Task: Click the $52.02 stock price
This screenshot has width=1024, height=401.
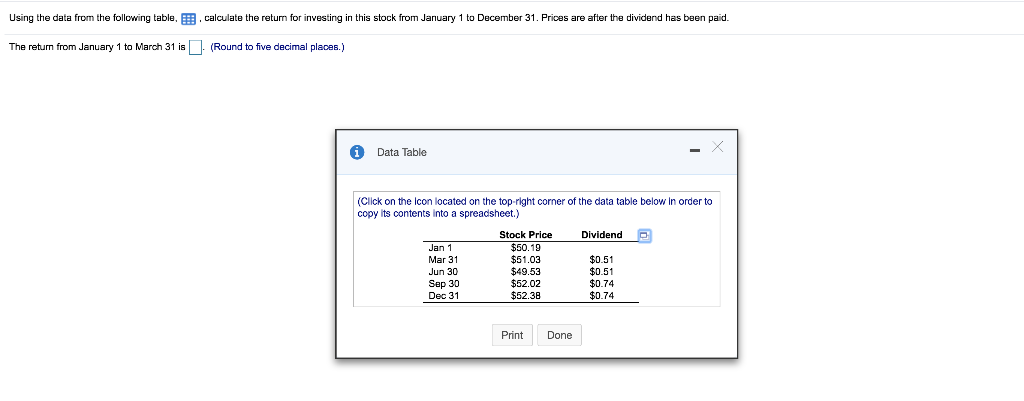Action: click(x=526, y=283)
